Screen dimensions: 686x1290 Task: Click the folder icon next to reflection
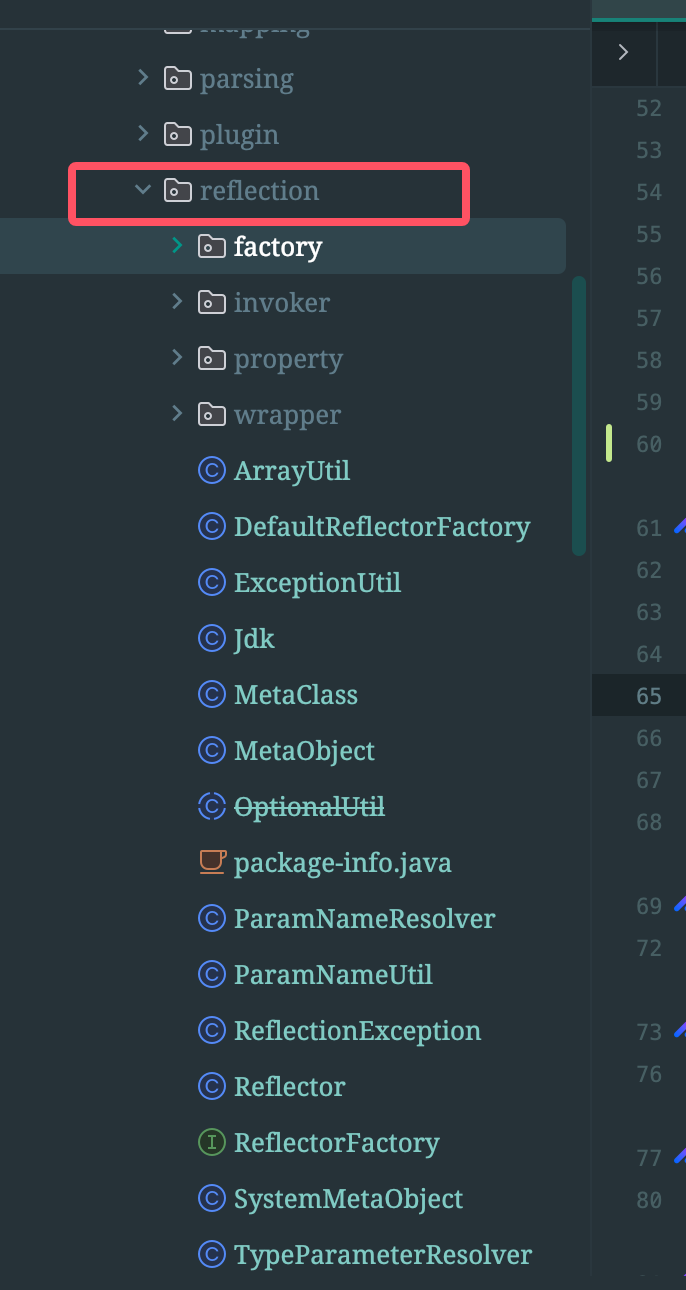point(177,189)
